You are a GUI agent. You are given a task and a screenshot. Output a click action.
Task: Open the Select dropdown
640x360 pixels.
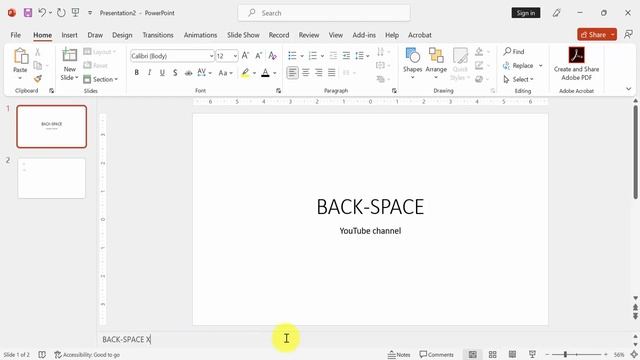(x=518, y=79)
